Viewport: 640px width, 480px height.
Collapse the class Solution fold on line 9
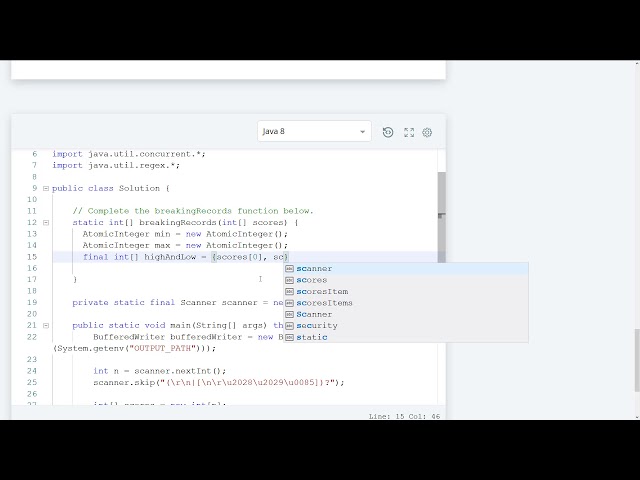(x=46, y=188)
